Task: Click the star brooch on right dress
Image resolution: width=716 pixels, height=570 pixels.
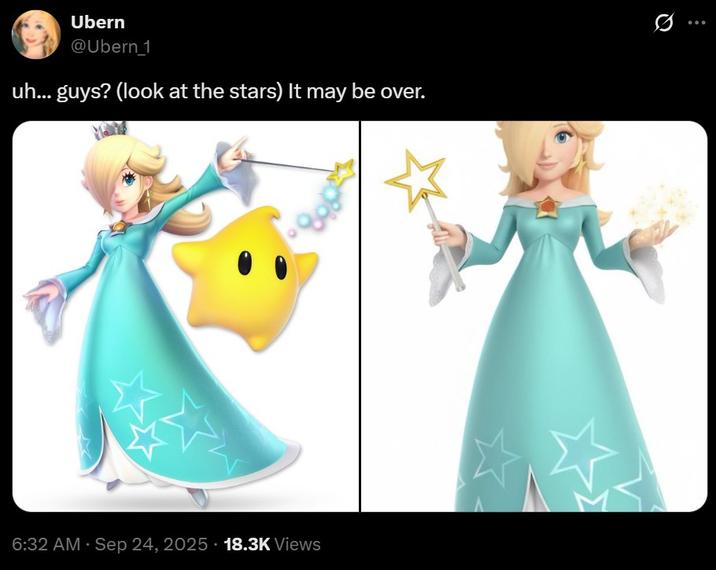Action: (546, 207)
